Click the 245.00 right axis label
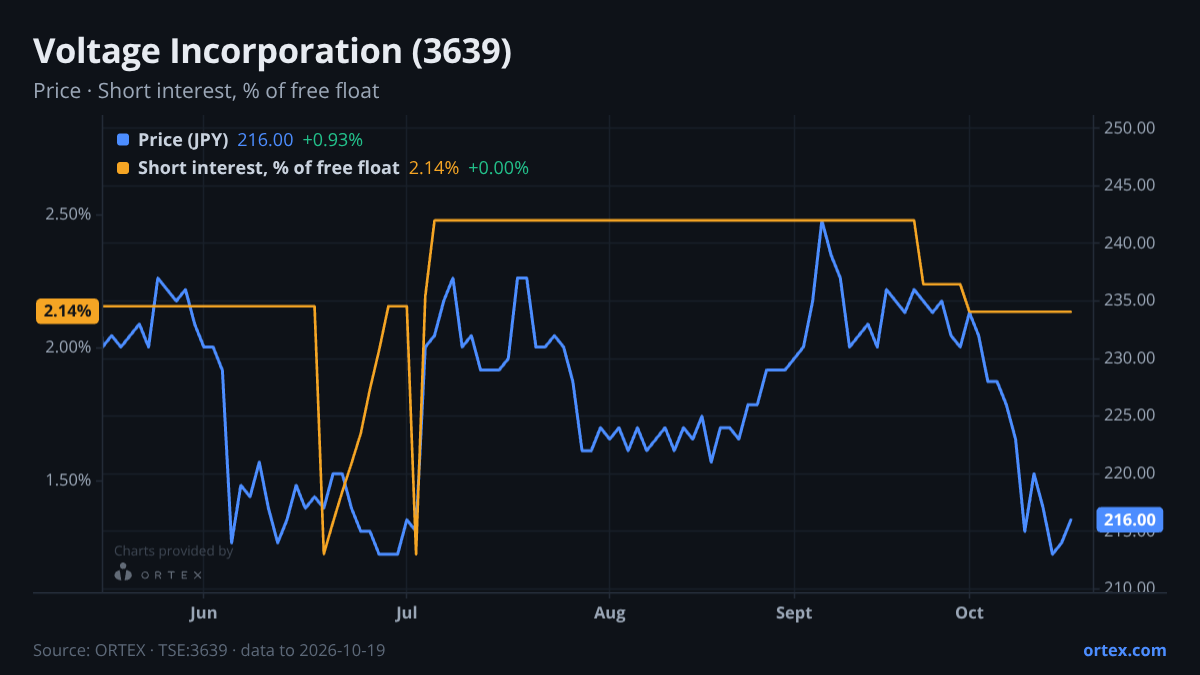The image size is (1200, 675). click(x=1130, y=185)
